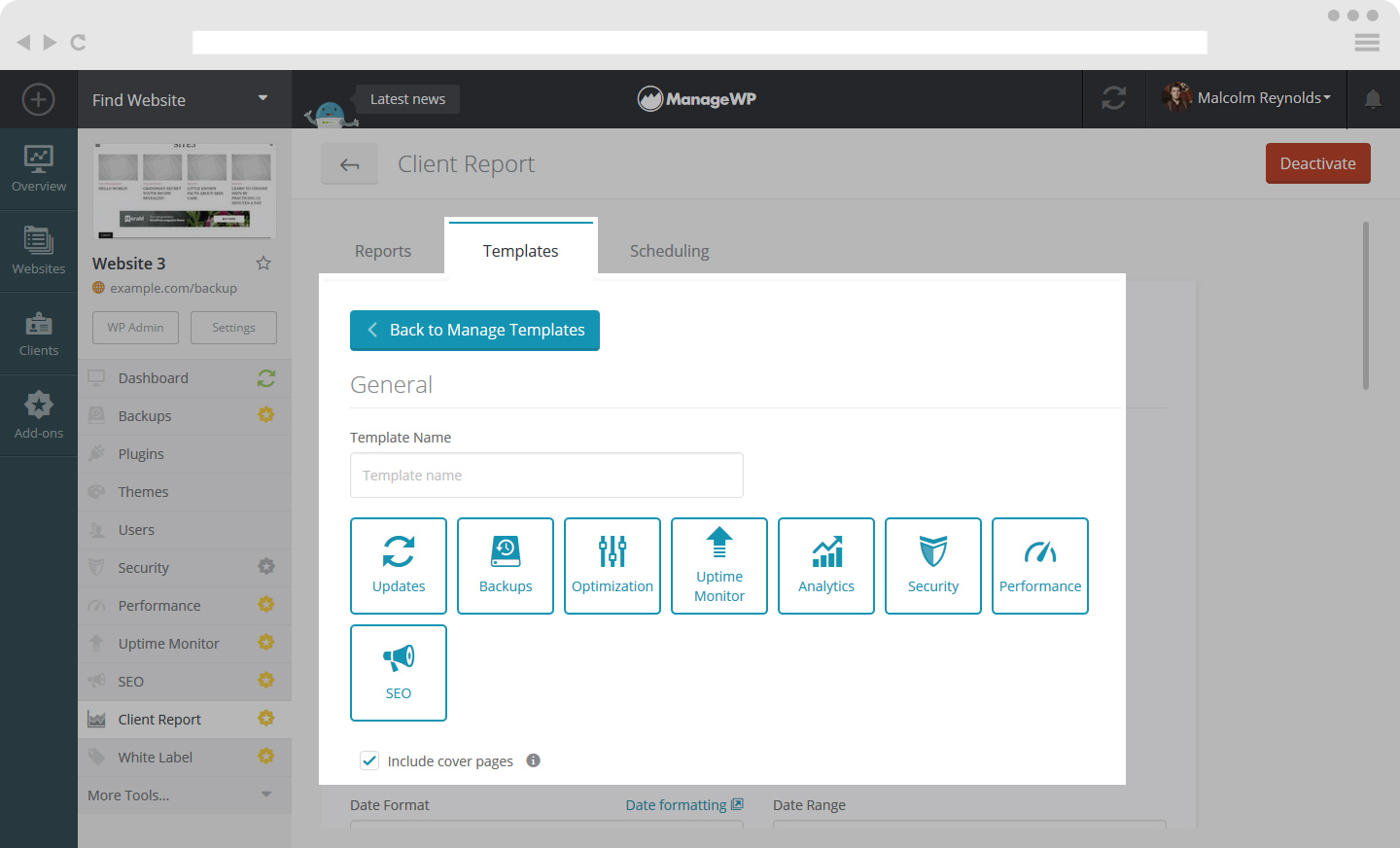Click the premium badge beside Uptime Monitor
The height and width of the screenshot is (848, 1400).
click(x=266, y=643)
